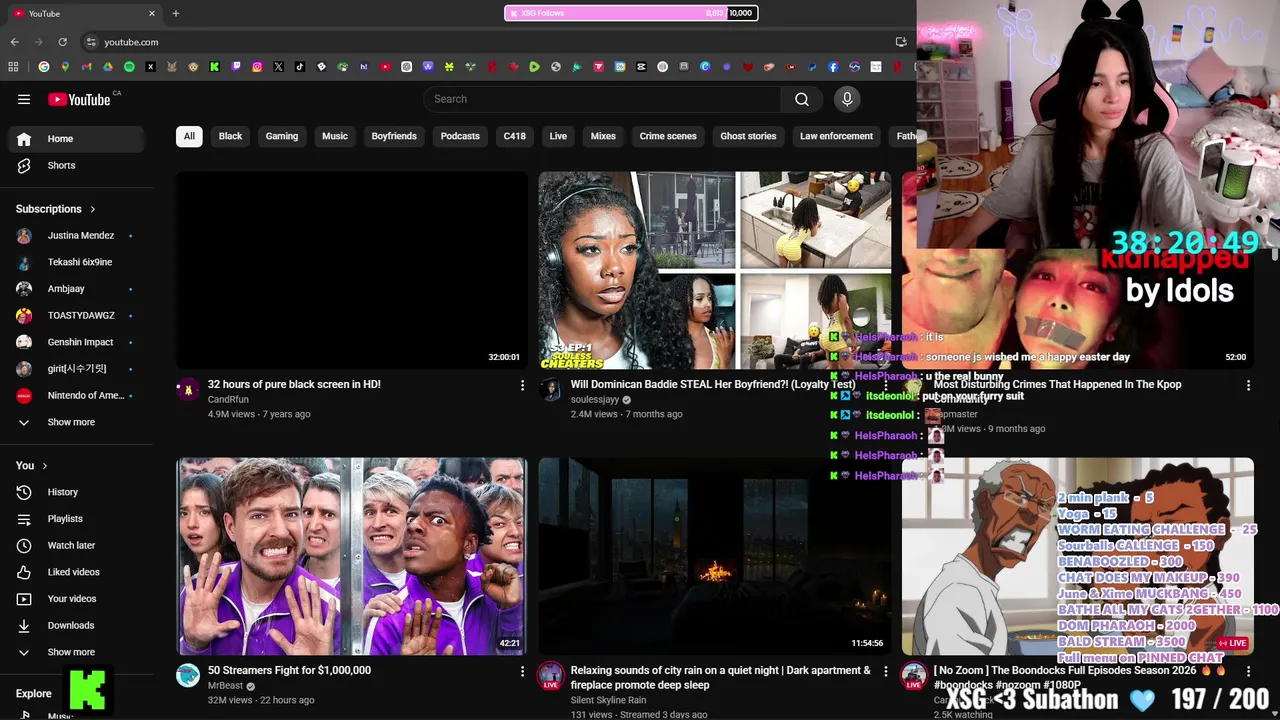The height and width of the screenshot is (720, 1280).
Task: Start voice search with the microphone
Action: point(847,99)
